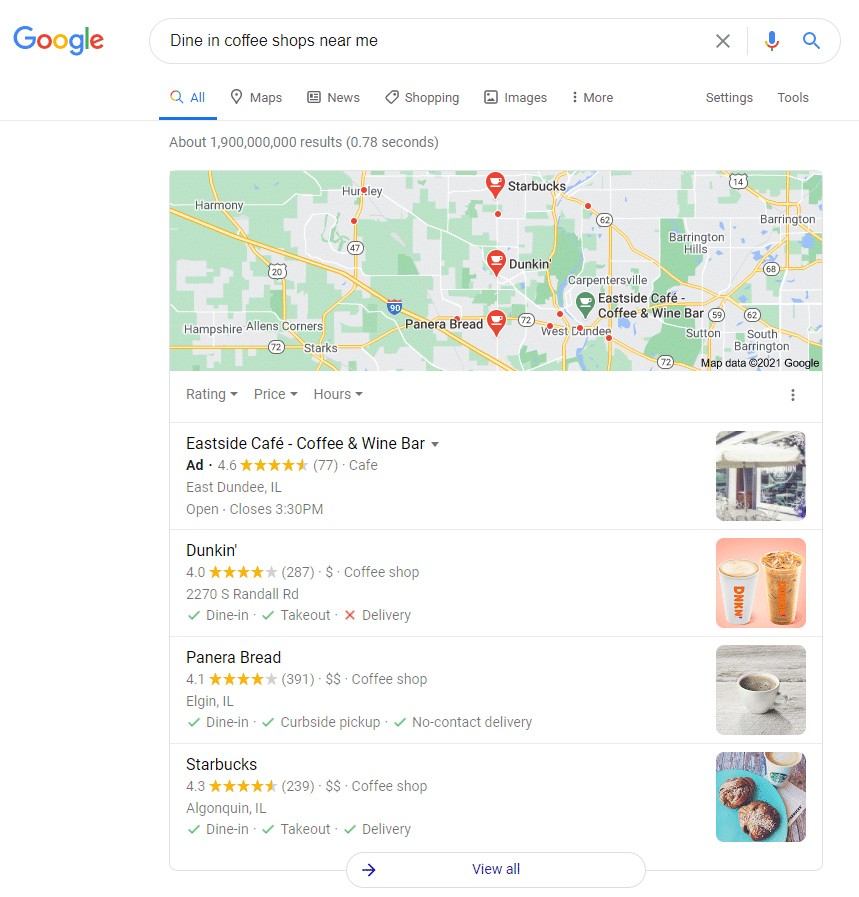Click View all places button

(496, 870)
